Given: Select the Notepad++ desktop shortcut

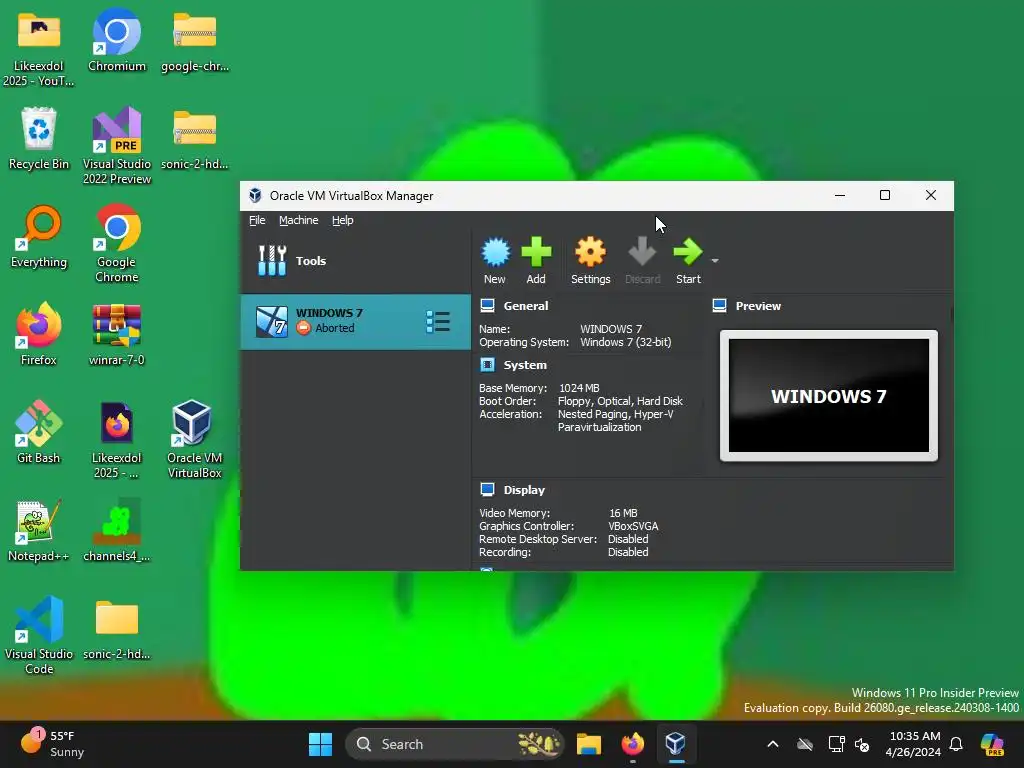Looking at the screenshot, I should tap(39, 530).
